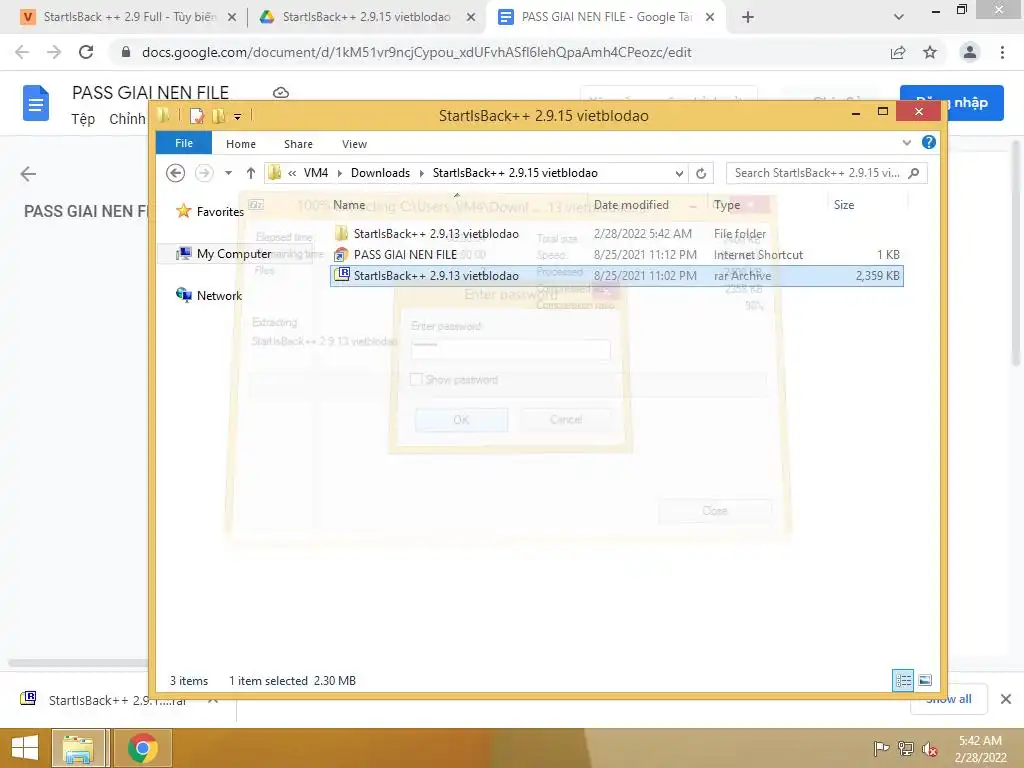
Task: Expand the Explorer ribbon with the chevron
Action: point(906,142)
